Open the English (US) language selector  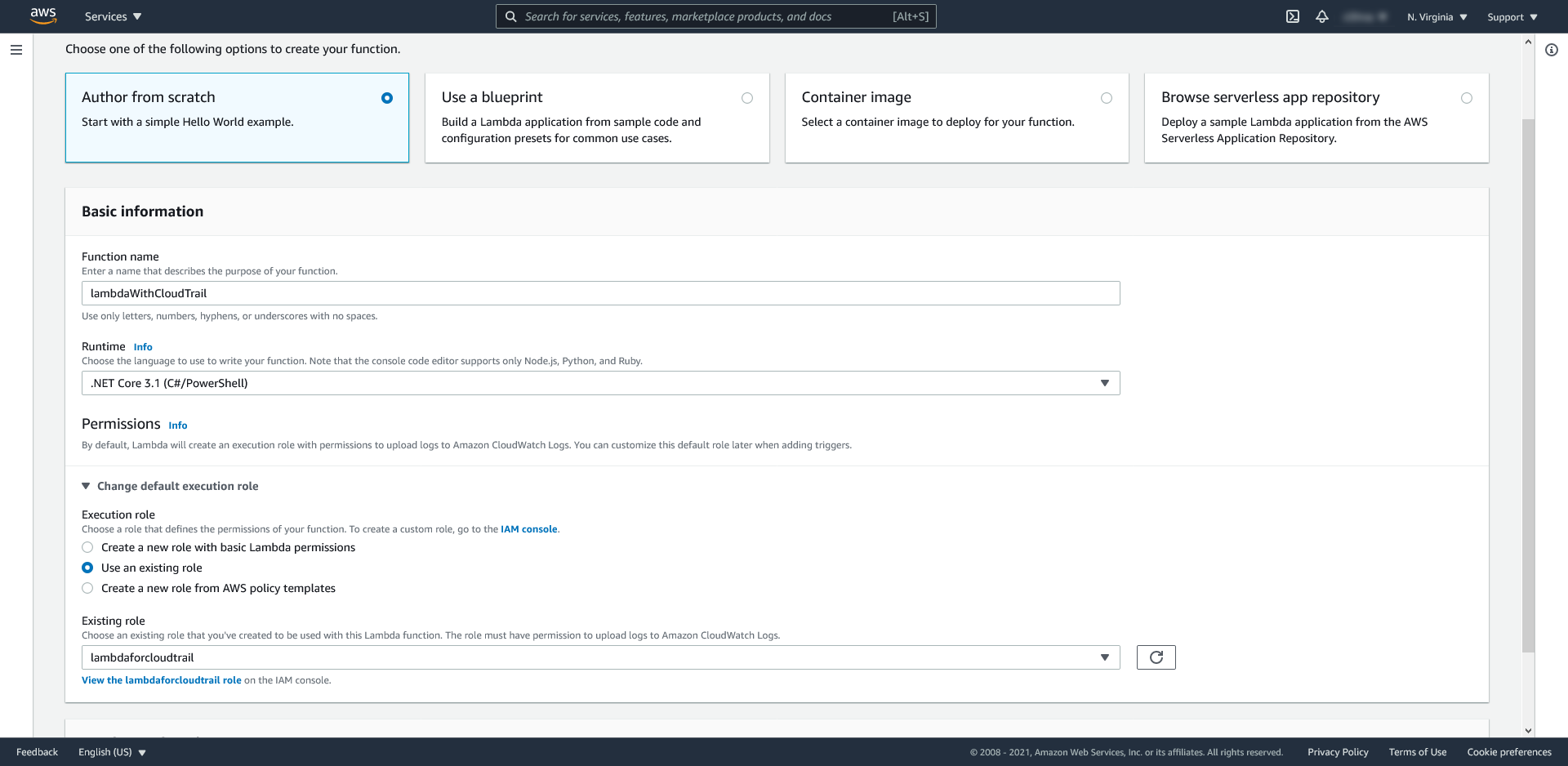(112, 752)
